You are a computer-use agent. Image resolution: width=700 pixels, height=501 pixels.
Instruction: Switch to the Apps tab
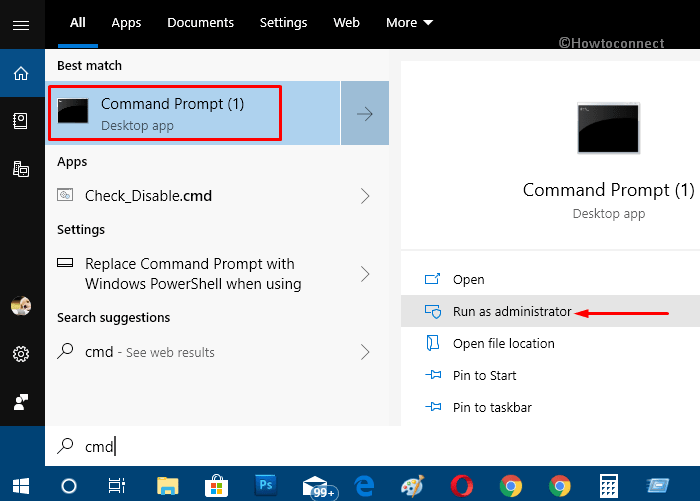(x=126, y=23)
